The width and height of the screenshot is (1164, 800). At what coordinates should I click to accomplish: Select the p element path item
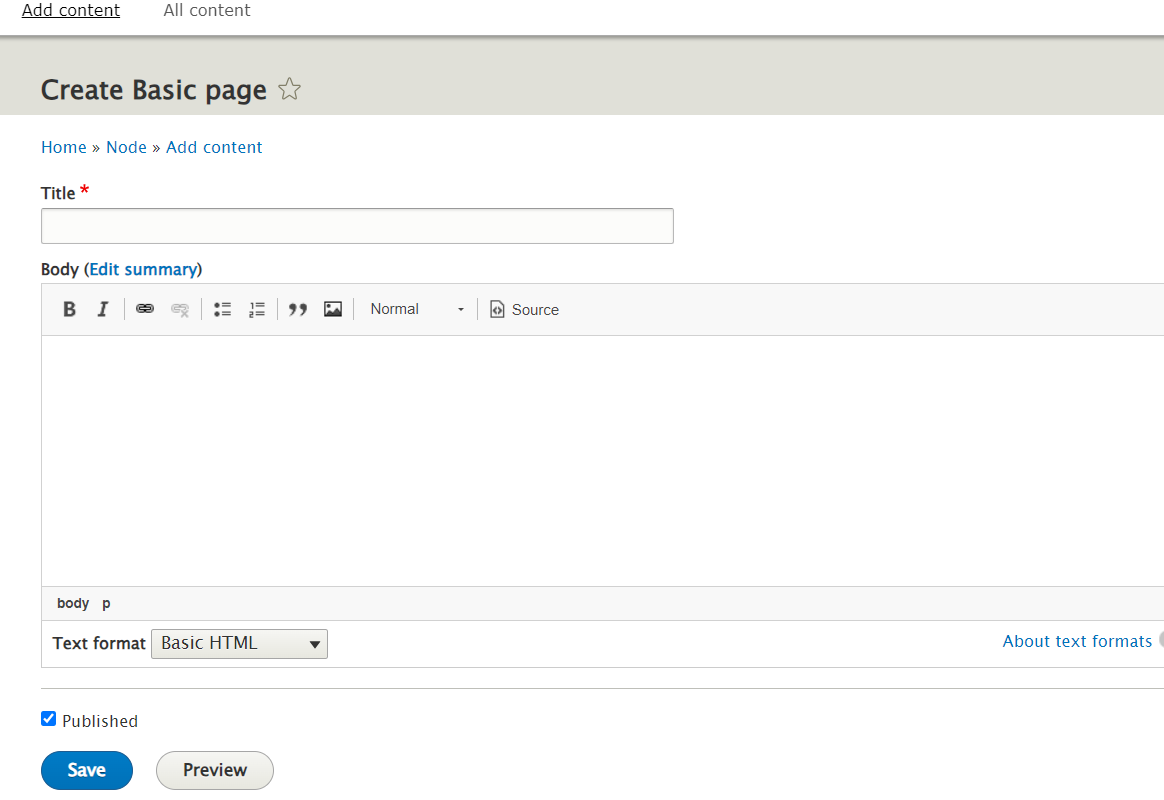pos(106,603)
